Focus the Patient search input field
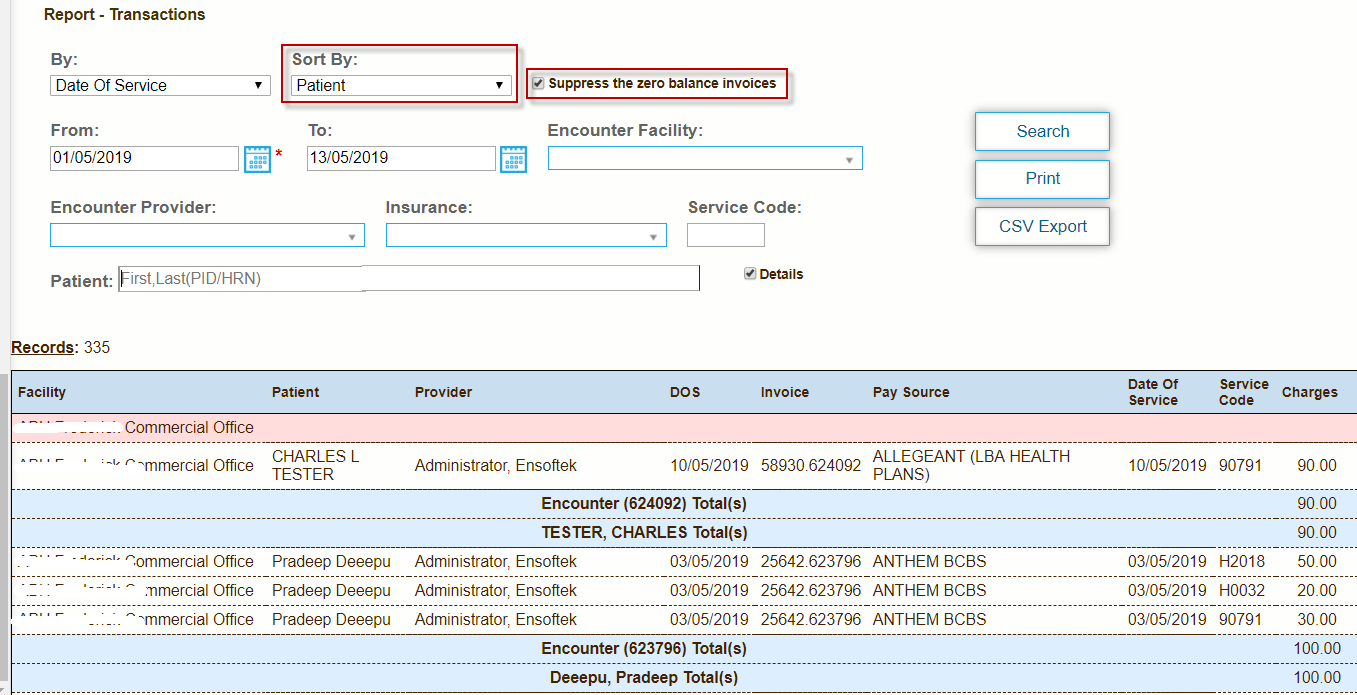The width and height of the screenshot is (1357, 695). tap(408, 279)
